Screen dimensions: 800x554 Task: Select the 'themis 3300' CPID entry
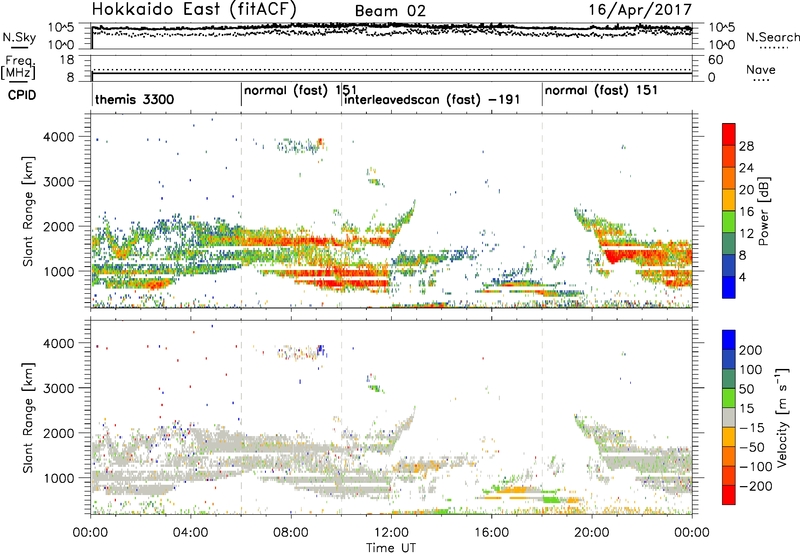point(134,99)
